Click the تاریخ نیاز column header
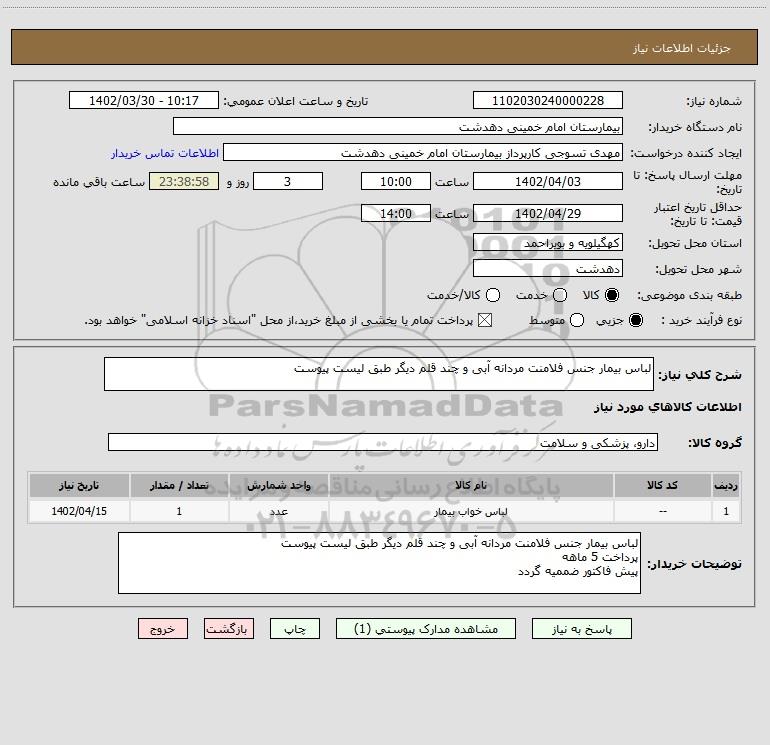The height and width of the screenshot is (745, 770). [x=79, y=486]
